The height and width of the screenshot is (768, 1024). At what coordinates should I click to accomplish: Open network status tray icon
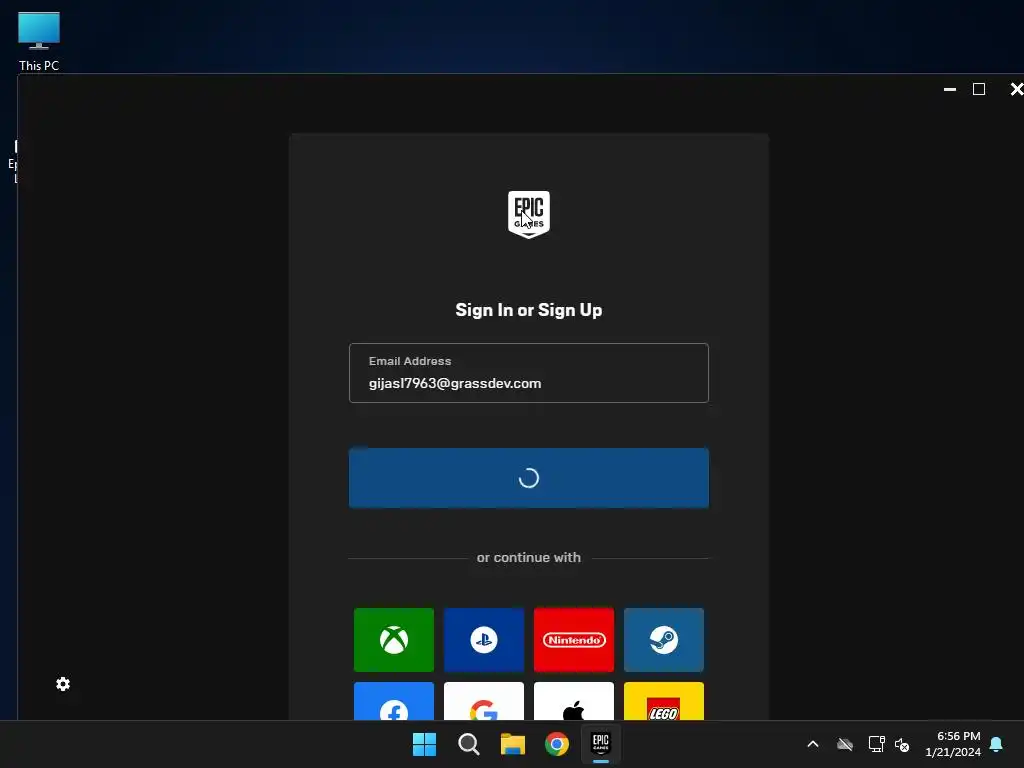tap(876, 744)
